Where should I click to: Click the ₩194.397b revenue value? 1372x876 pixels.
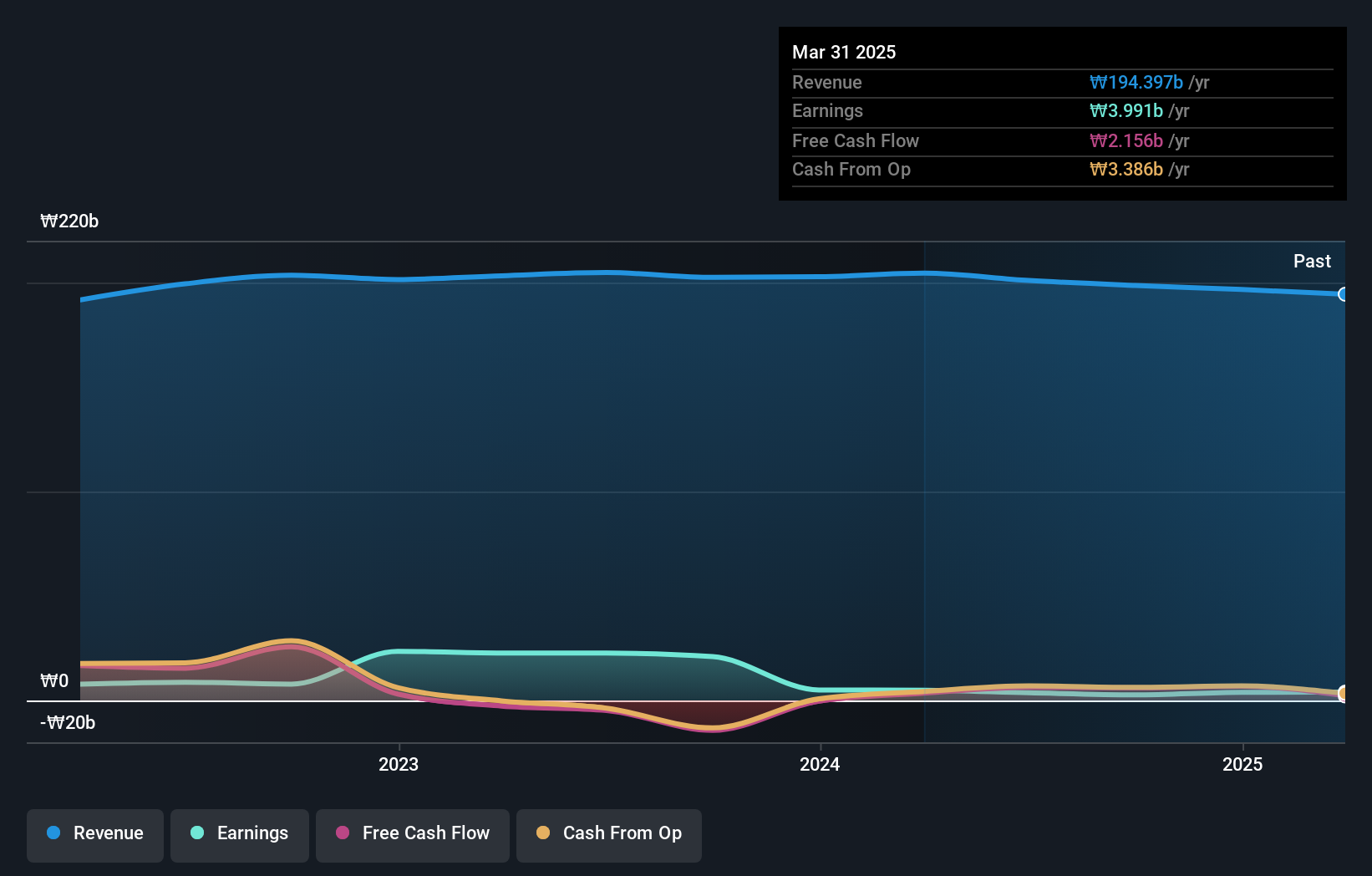coord(1136,82)
